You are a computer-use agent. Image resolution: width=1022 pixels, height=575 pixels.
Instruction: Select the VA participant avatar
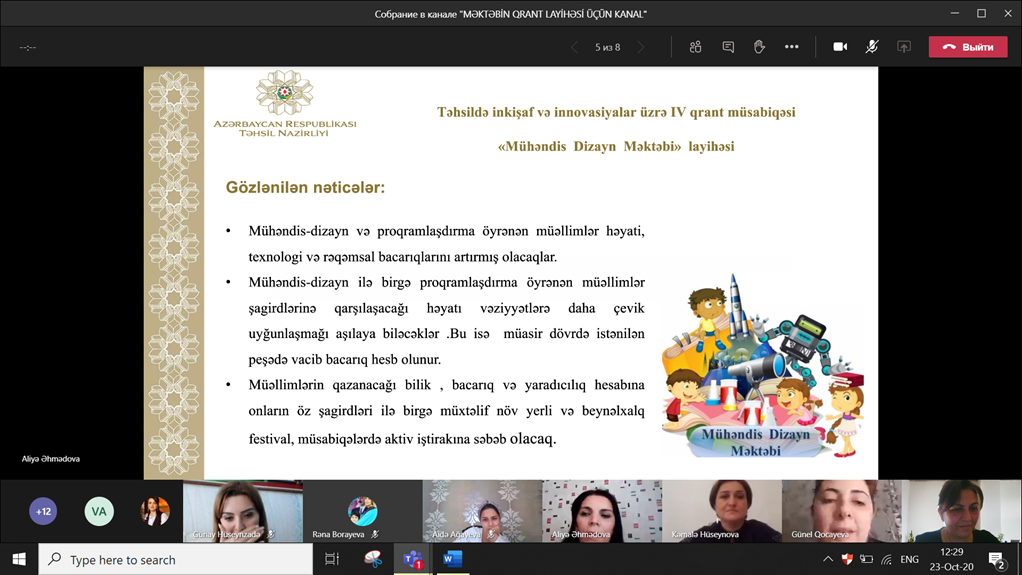[x=99, y=511]
